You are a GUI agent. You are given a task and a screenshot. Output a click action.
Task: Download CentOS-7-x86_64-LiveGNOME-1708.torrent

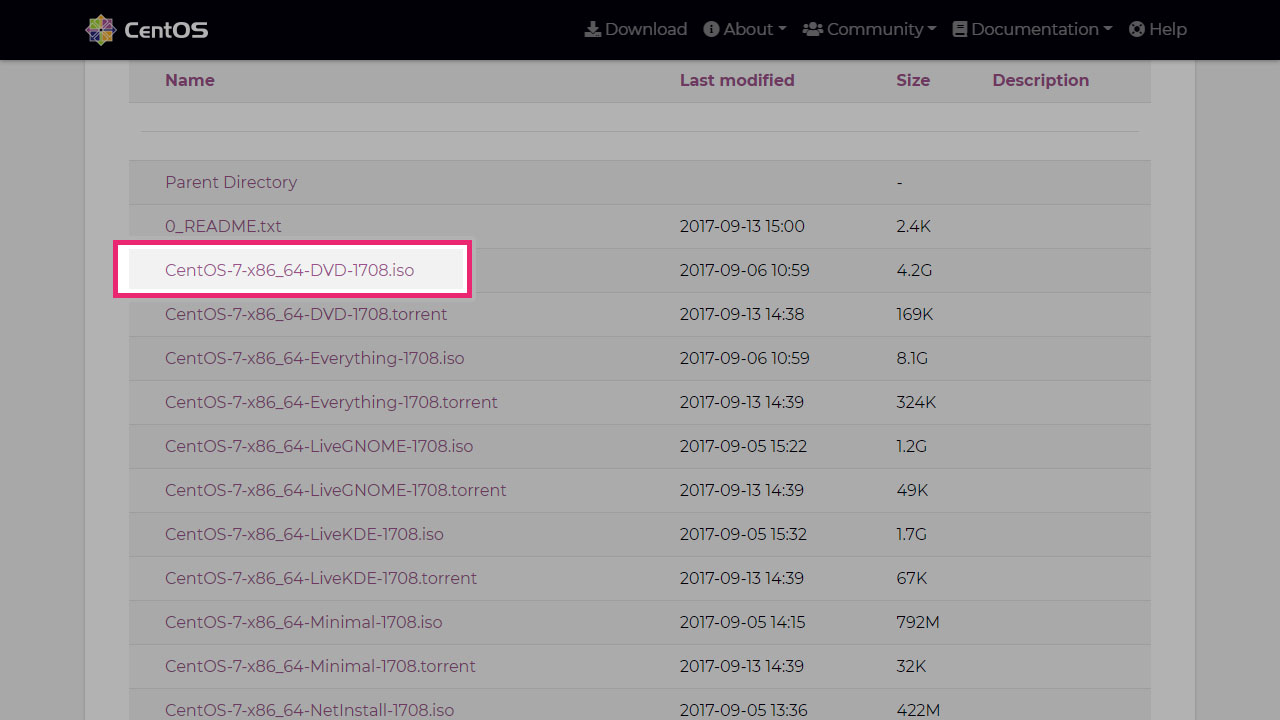(x=336, y=490)
